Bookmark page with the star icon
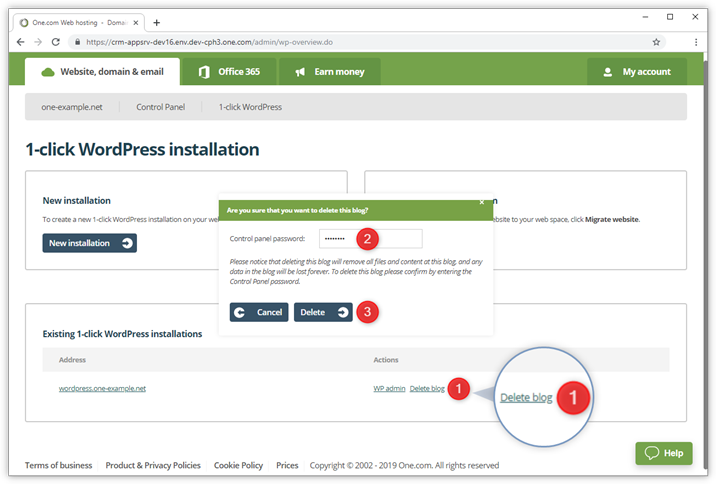Image resolution: width=716 pixels, height=484 pixels. (656, 42)
